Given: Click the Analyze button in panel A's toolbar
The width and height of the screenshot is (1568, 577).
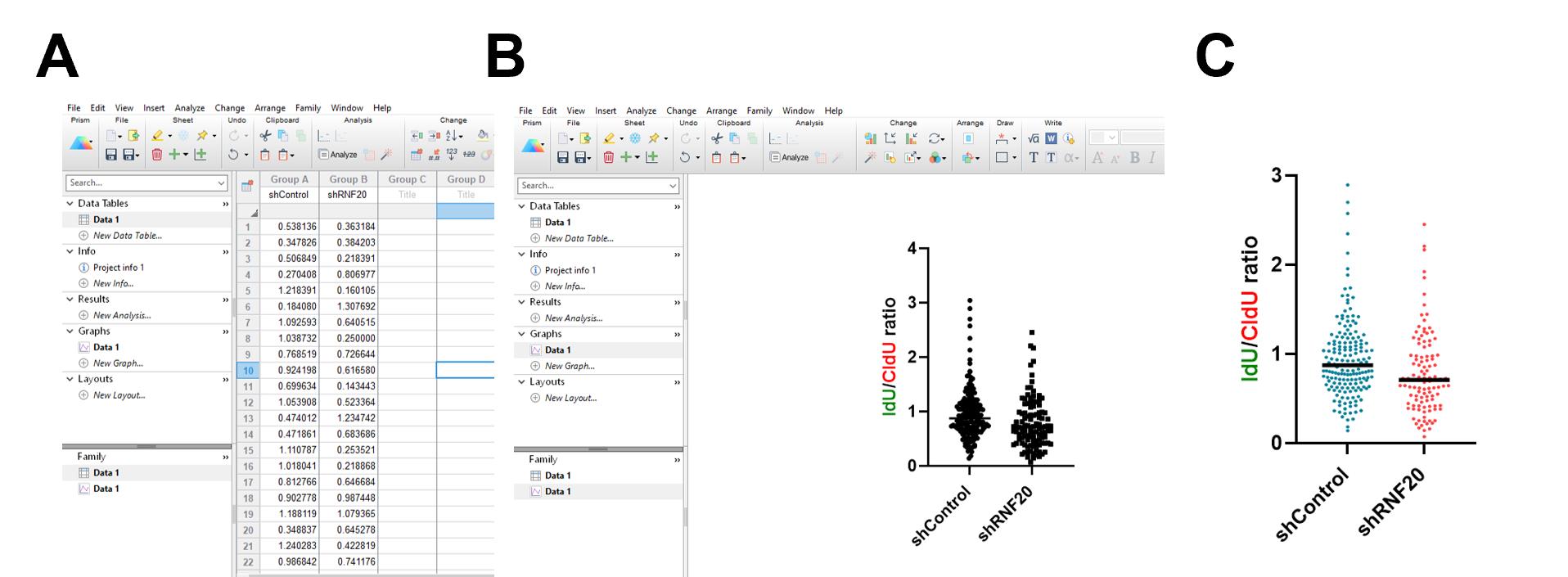Looking at the screenshot, I should click(338, 154).
